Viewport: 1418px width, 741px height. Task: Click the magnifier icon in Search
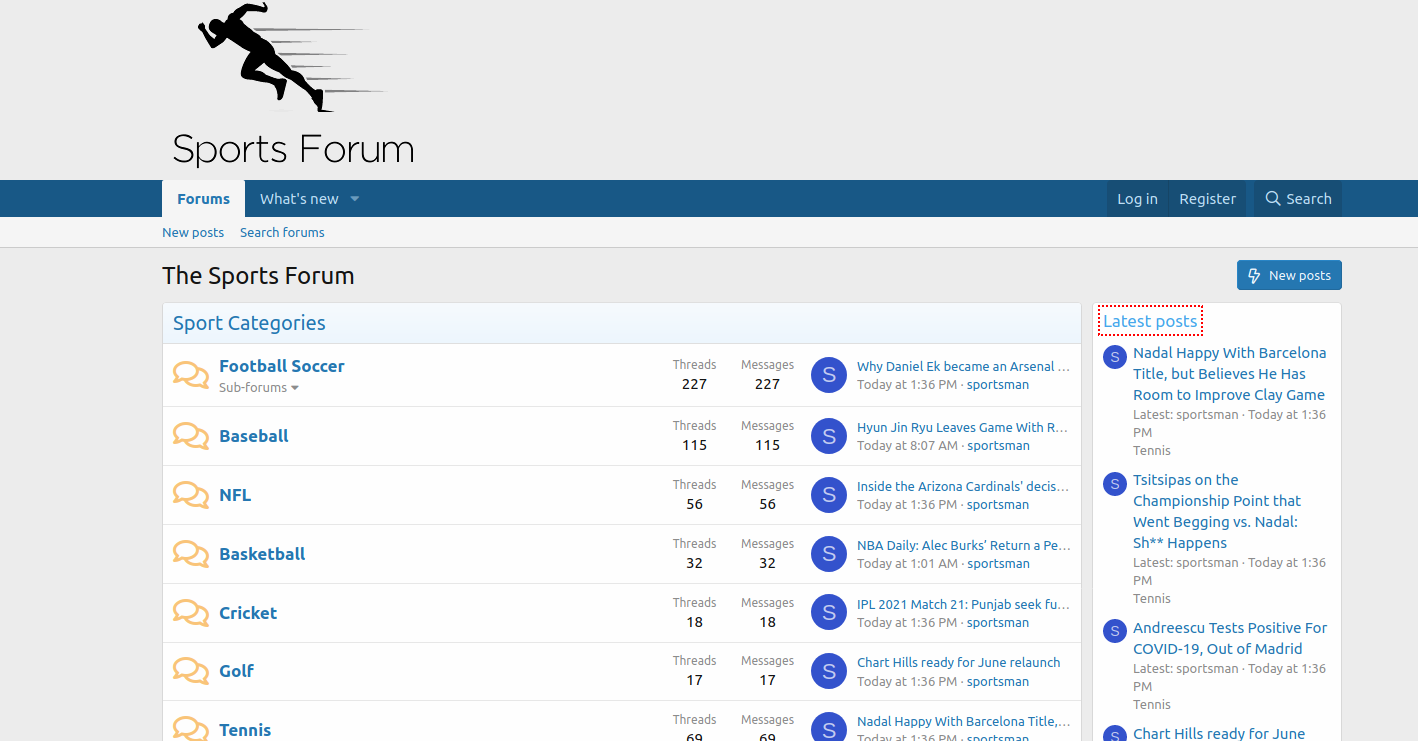pyautogui.click(x=1273, y=199)
